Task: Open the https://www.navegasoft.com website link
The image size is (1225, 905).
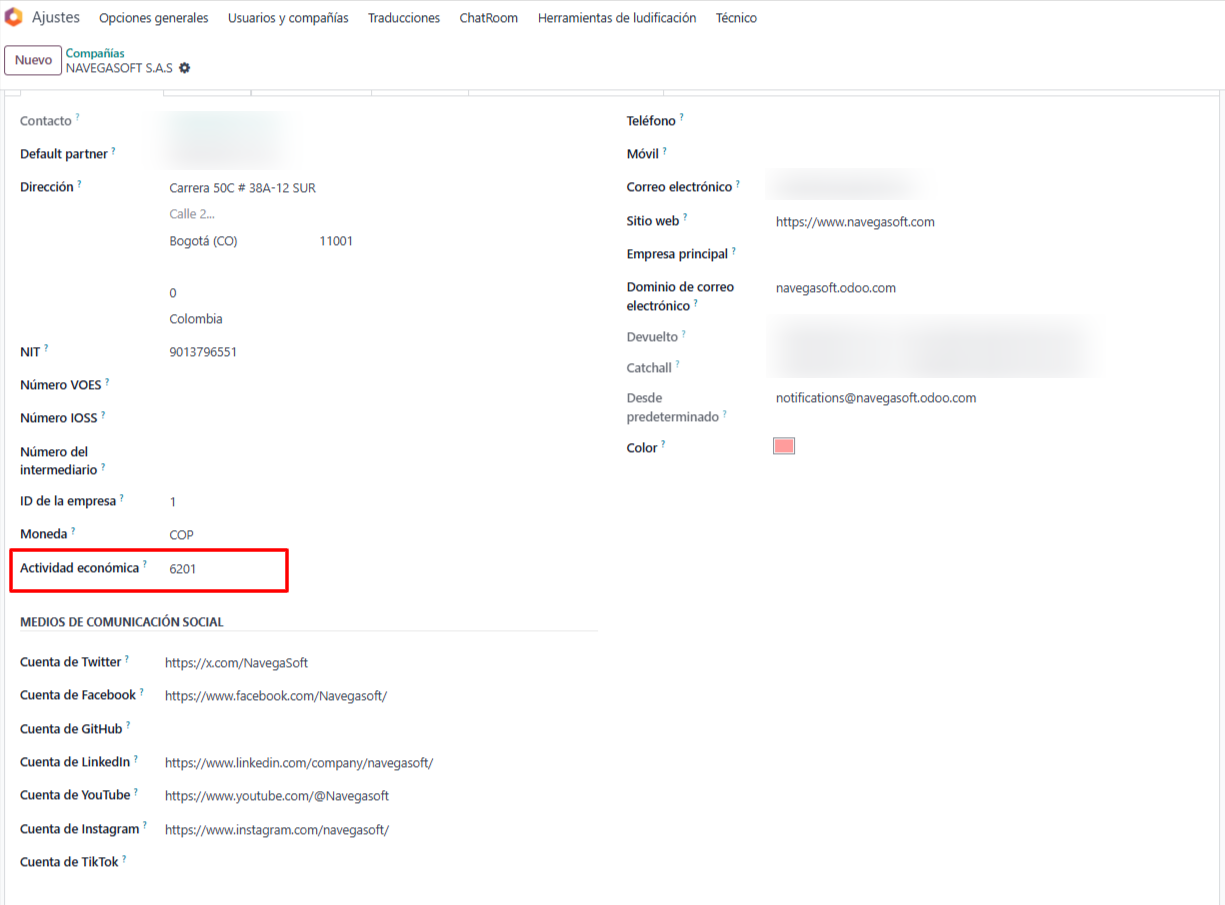Action: (855, 222)
